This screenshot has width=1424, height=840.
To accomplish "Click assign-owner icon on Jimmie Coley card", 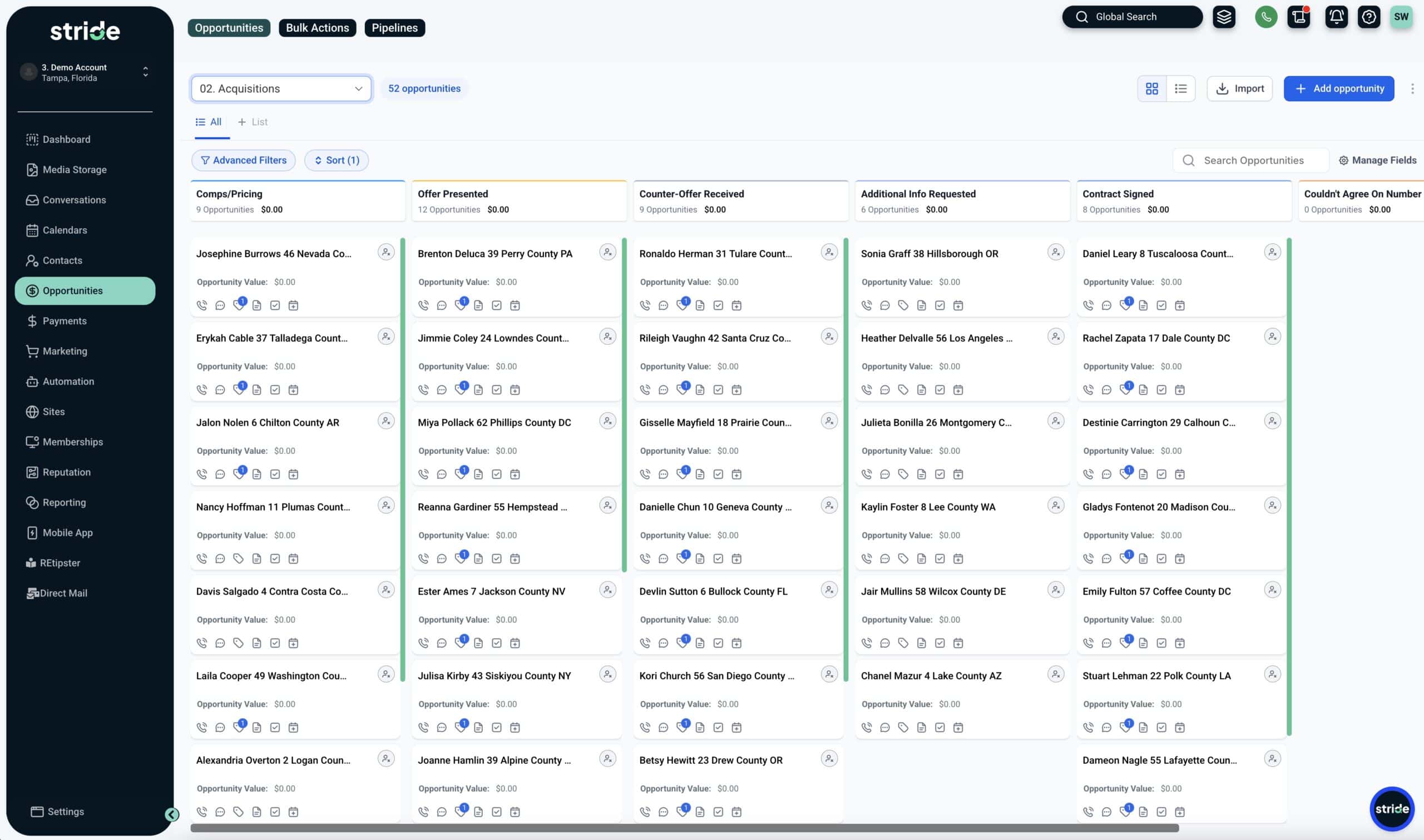I will pyautogui.click(x=607, y=337).
